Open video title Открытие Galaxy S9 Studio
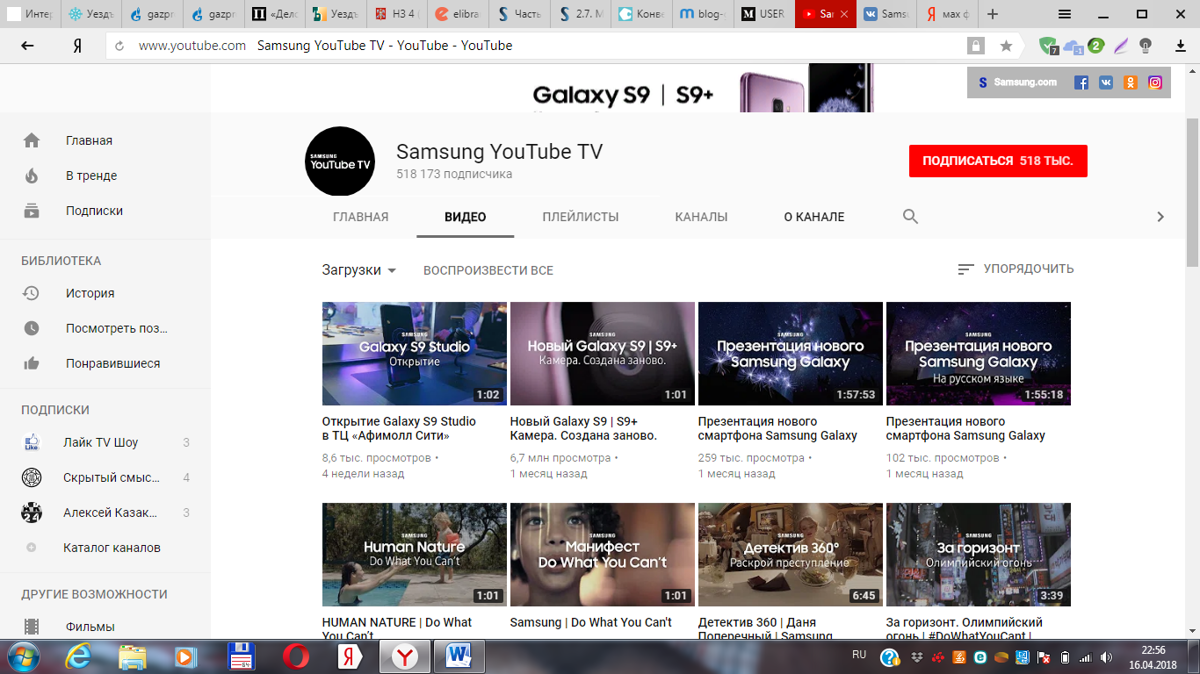 [x=399, y=428]
